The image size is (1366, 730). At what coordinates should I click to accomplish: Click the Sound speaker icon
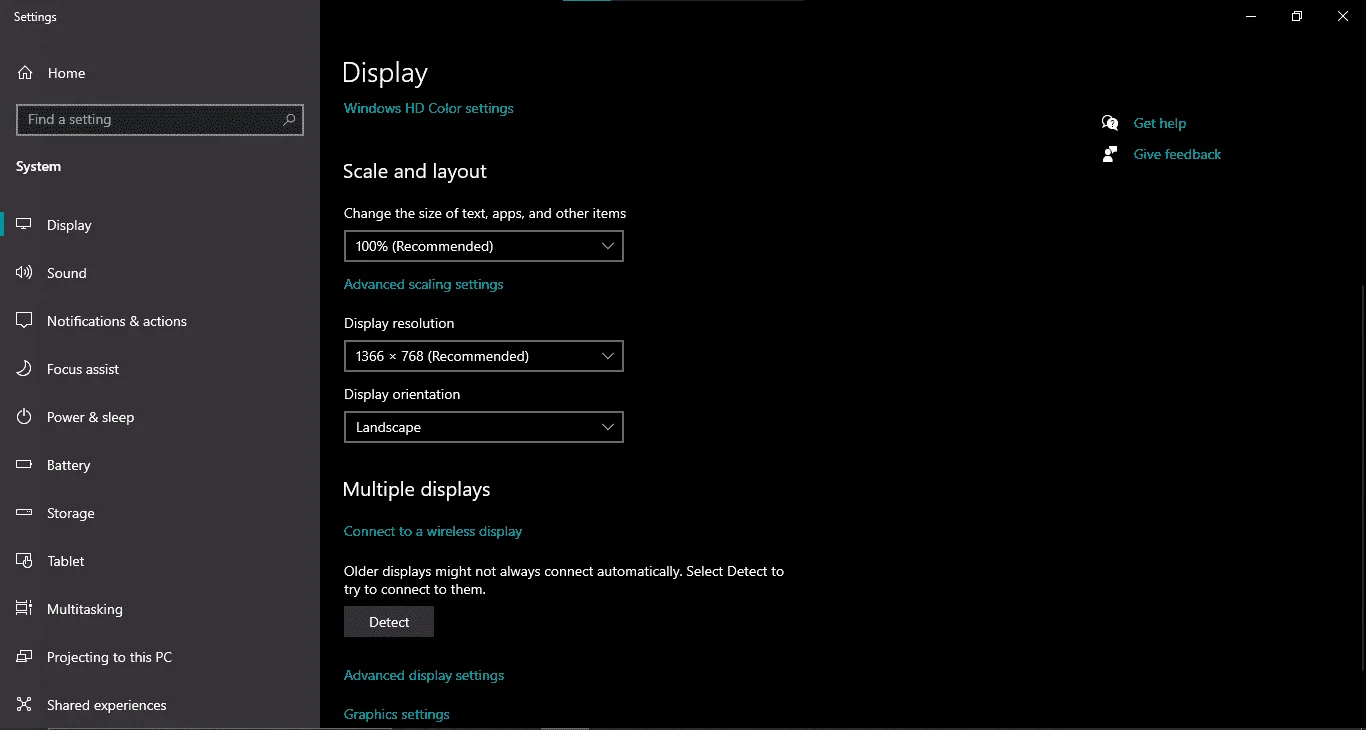tap(25, 273)
